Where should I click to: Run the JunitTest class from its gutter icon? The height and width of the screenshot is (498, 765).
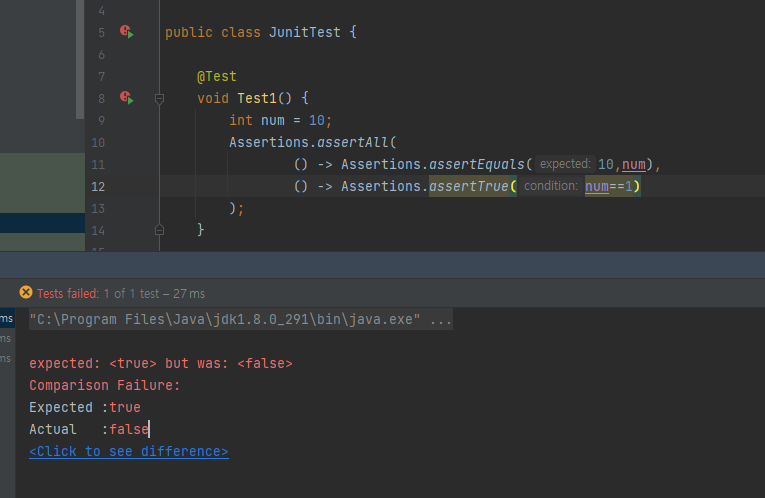[126, 32]
